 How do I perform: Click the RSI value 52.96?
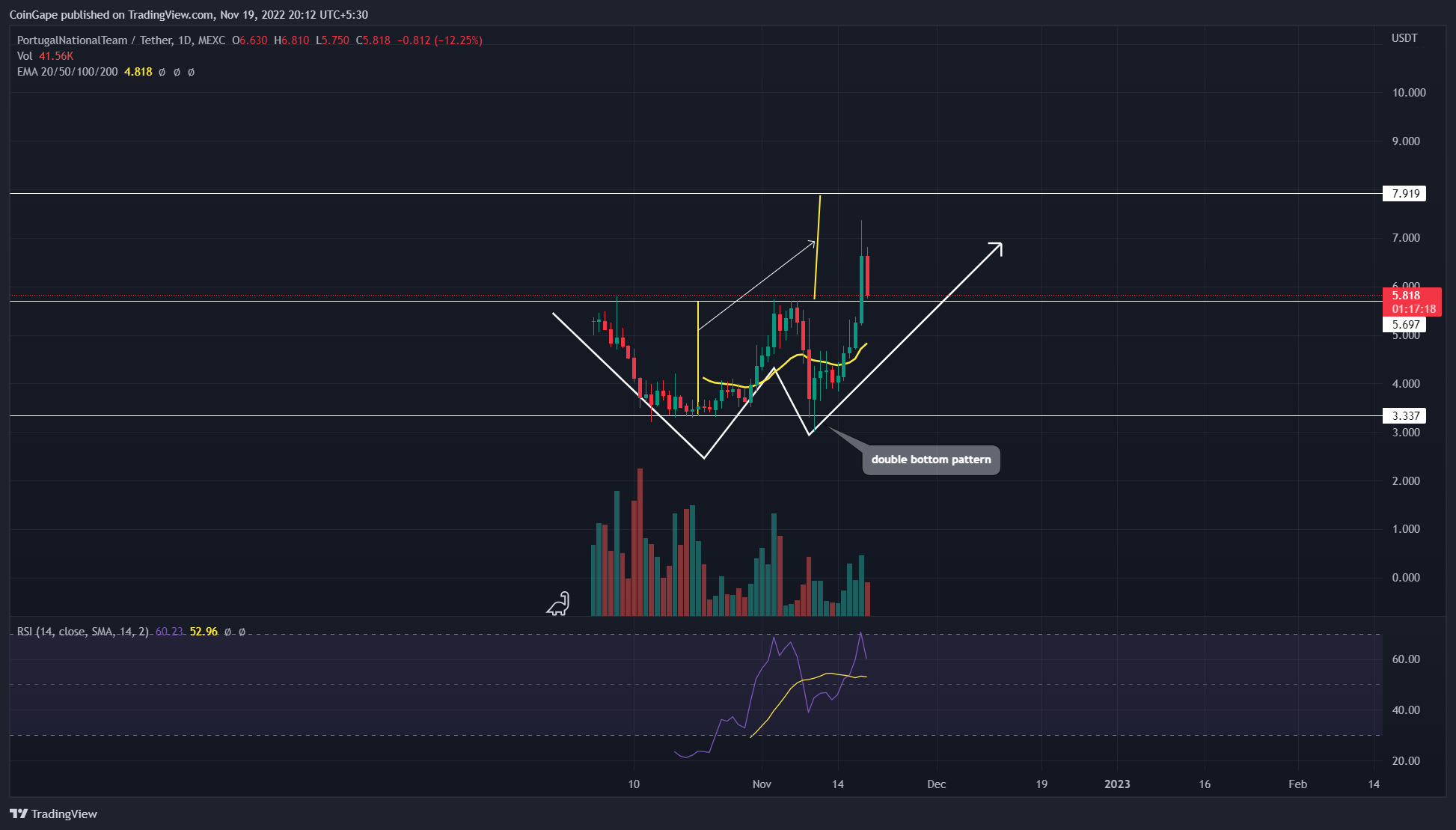click(204, 632)
